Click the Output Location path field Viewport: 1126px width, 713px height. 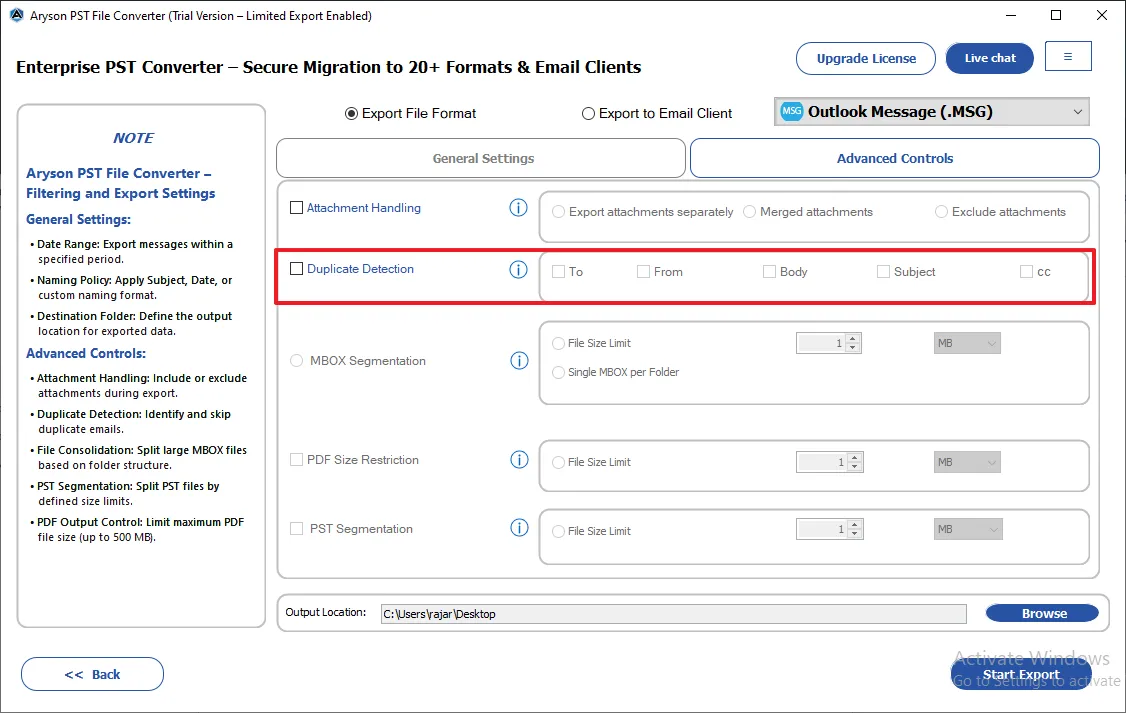click(x=674, y=614)
